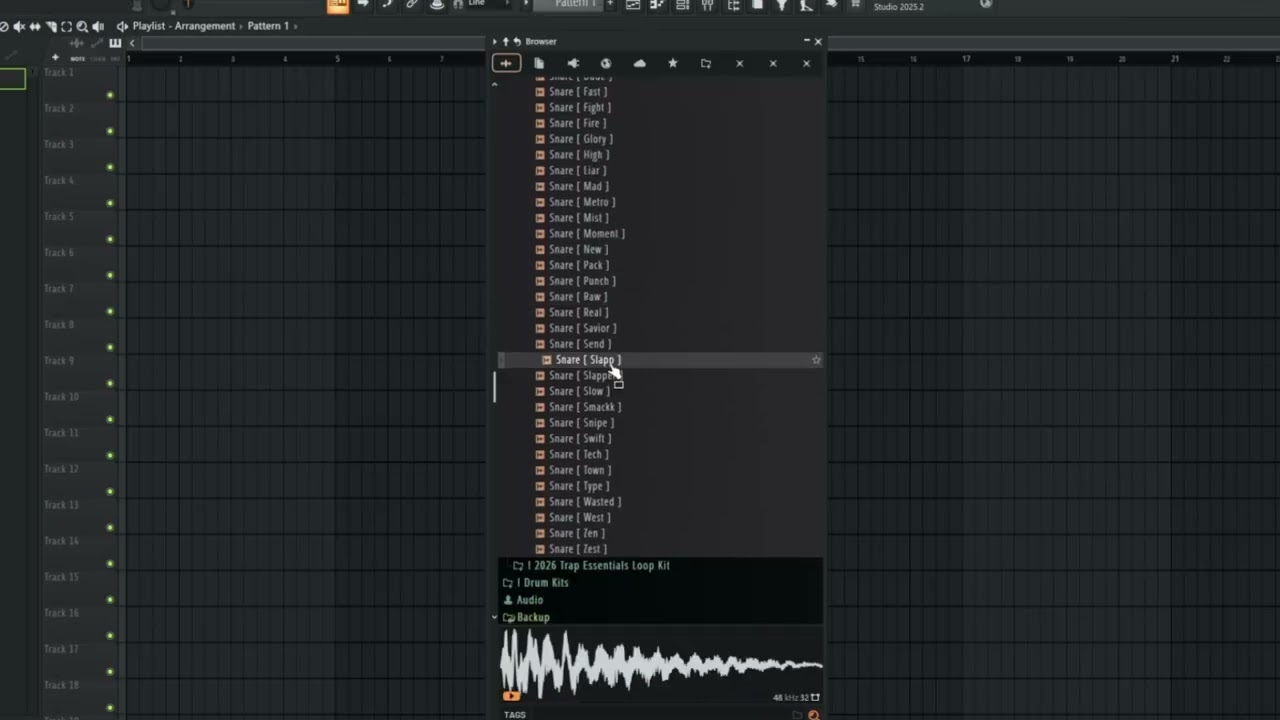Play the sample preview in the waveform panel
The height and width of the screenshot is (720, 1280).
[511, 696]
